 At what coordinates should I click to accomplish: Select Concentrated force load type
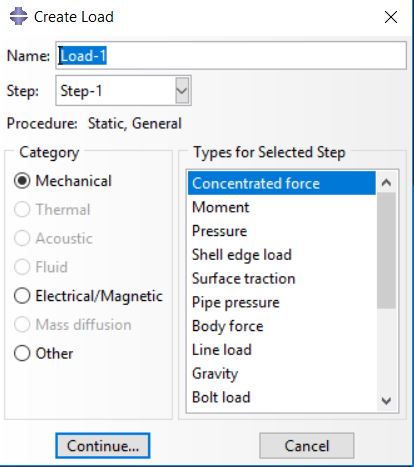click(x=282, y=183)
